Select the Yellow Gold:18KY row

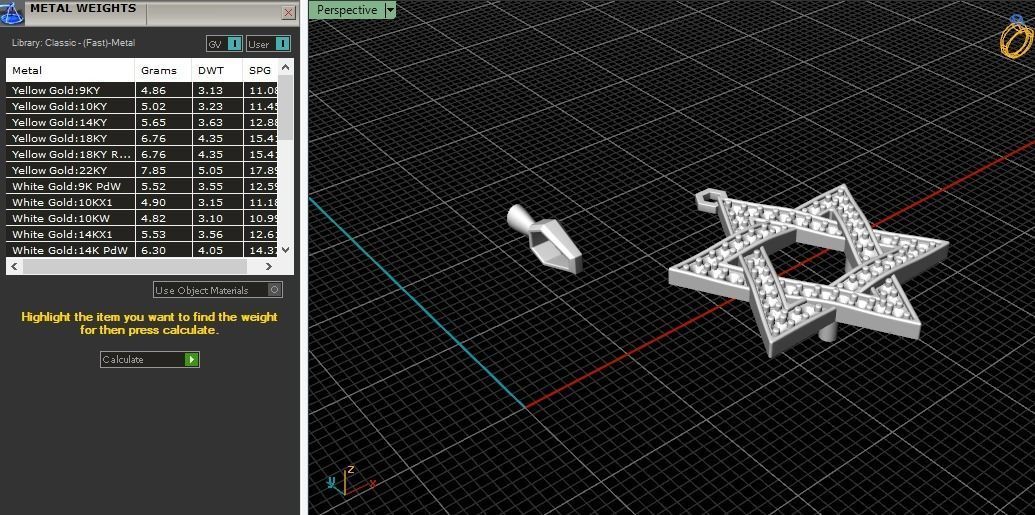click(x=143, y=138)
